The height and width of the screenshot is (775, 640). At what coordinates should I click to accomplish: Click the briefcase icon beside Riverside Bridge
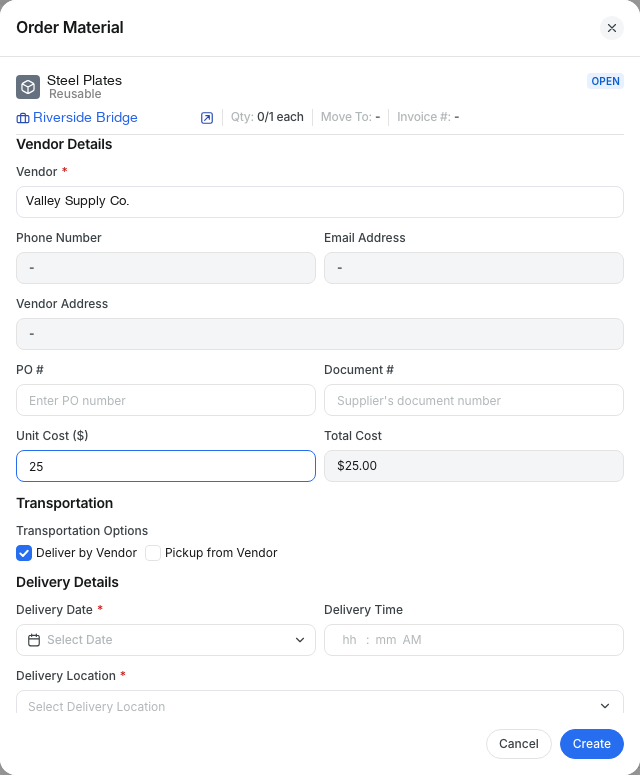pos(23,118)
